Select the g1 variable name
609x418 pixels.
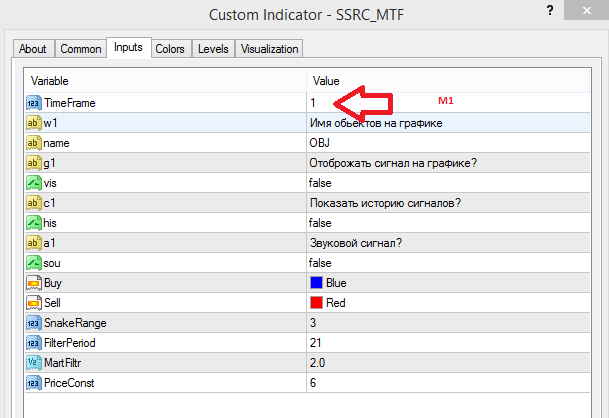tap(49, 163)
